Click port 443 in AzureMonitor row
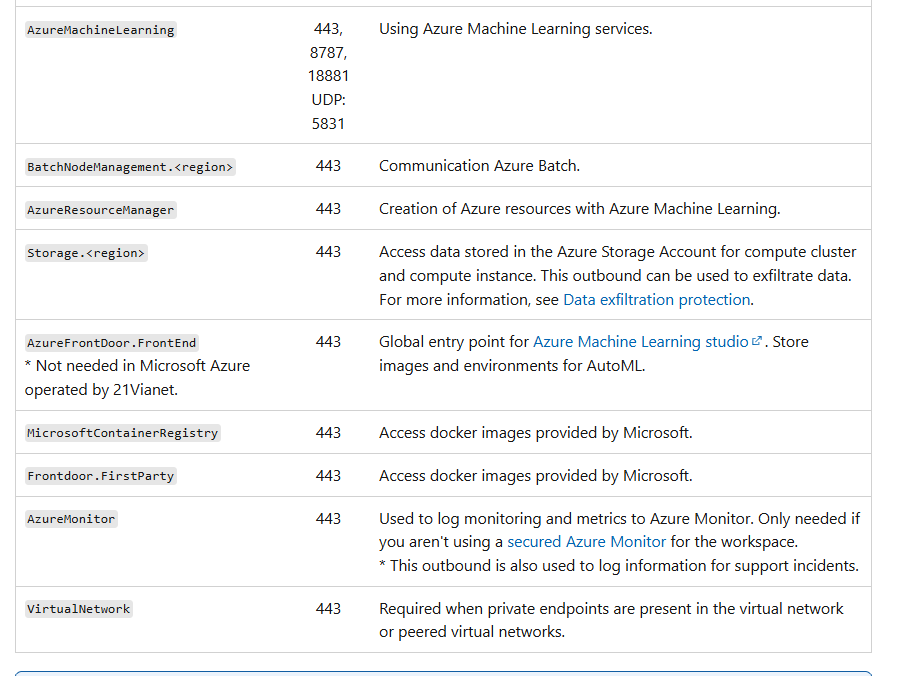The height and width of the screenshot is (676, 918). tap(328, 519)
